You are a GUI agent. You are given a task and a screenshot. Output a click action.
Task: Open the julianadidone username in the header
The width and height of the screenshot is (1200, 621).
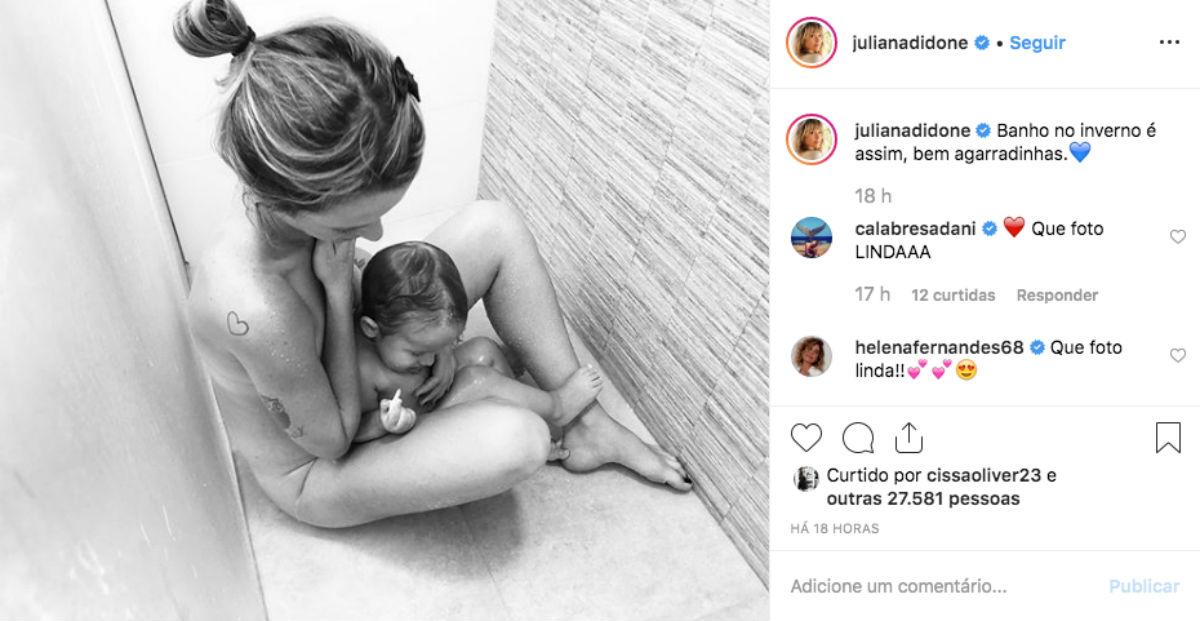pos(909,43)
